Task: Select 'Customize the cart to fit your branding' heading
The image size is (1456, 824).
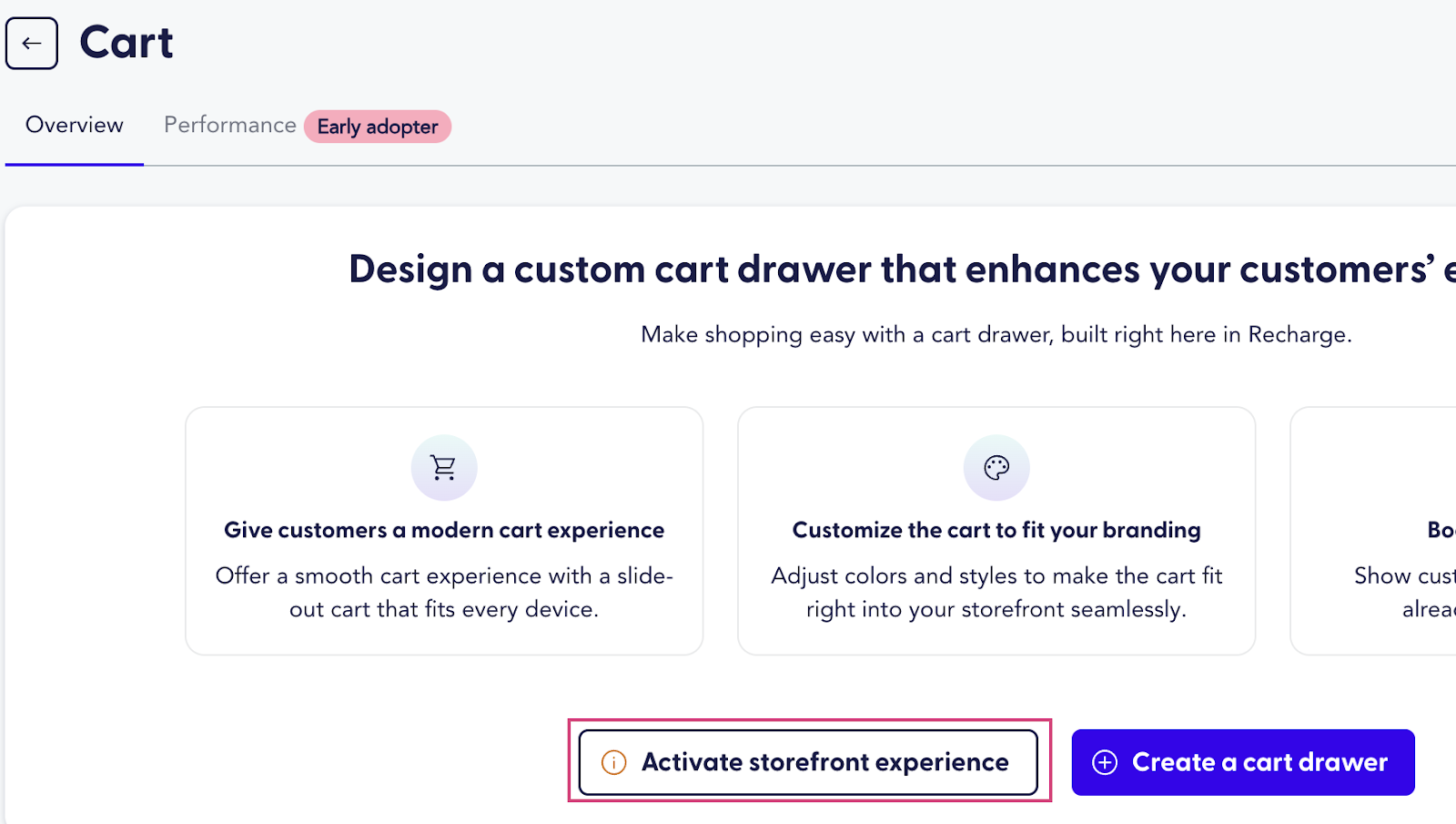Action: click(996, 530)
